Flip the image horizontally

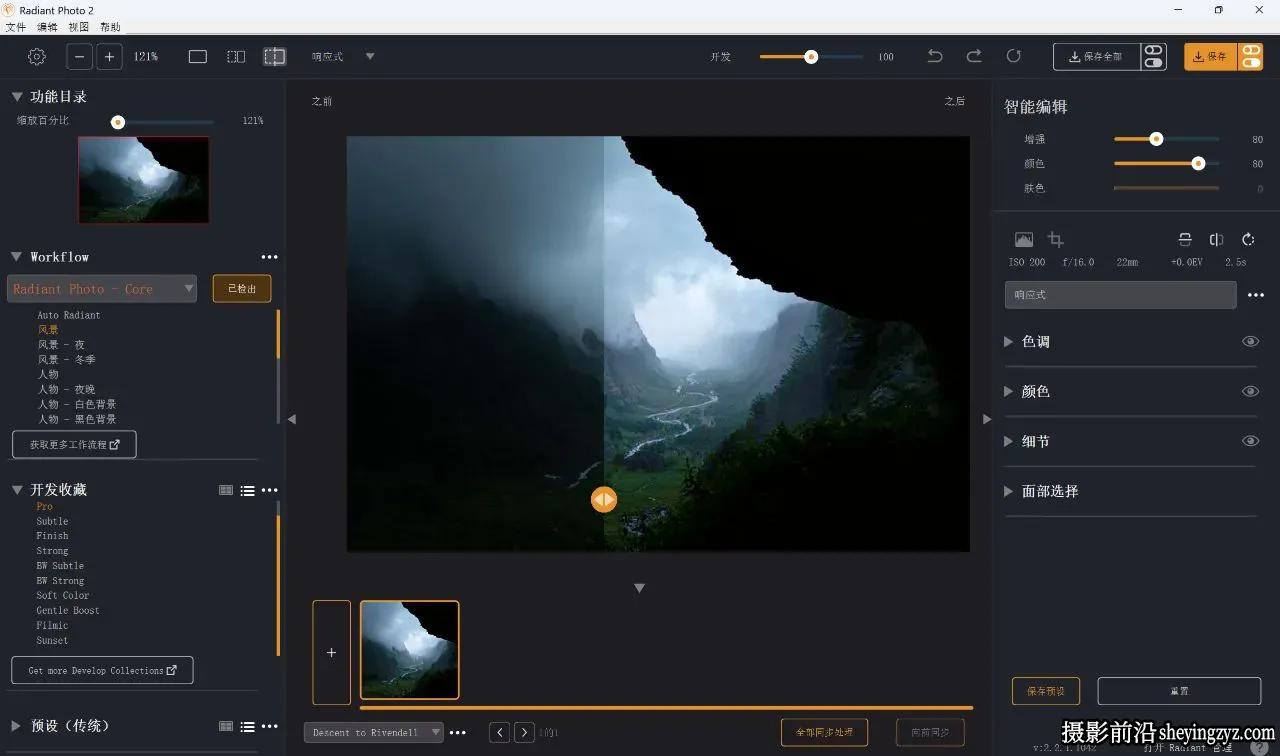(1216, 240)
